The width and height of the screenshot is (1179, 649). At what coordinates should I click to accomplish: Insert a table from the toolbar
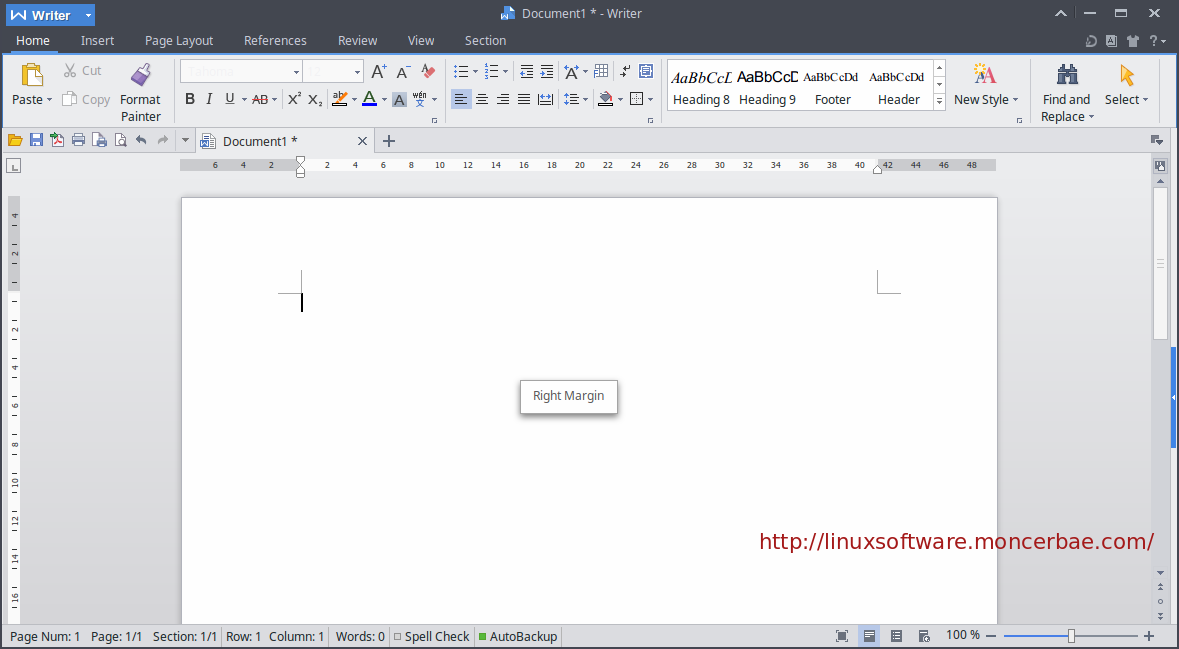click(601, 71)
